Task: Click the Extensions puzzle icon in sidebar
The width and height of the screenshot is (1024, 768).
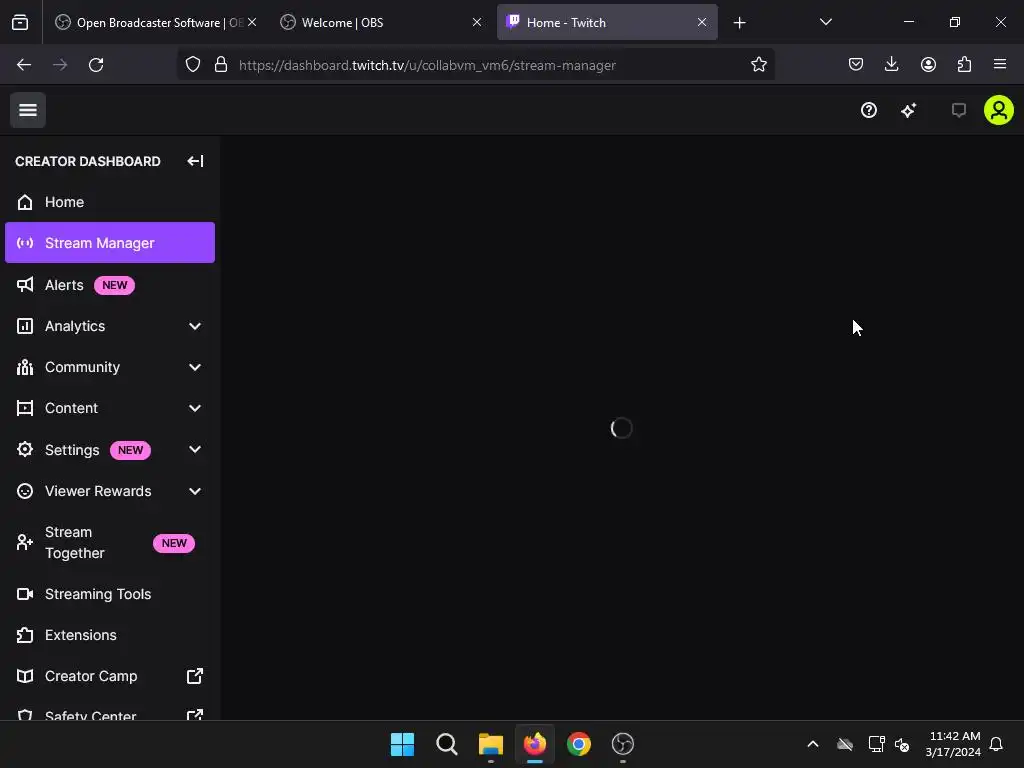Action: [x=25, y=635]
